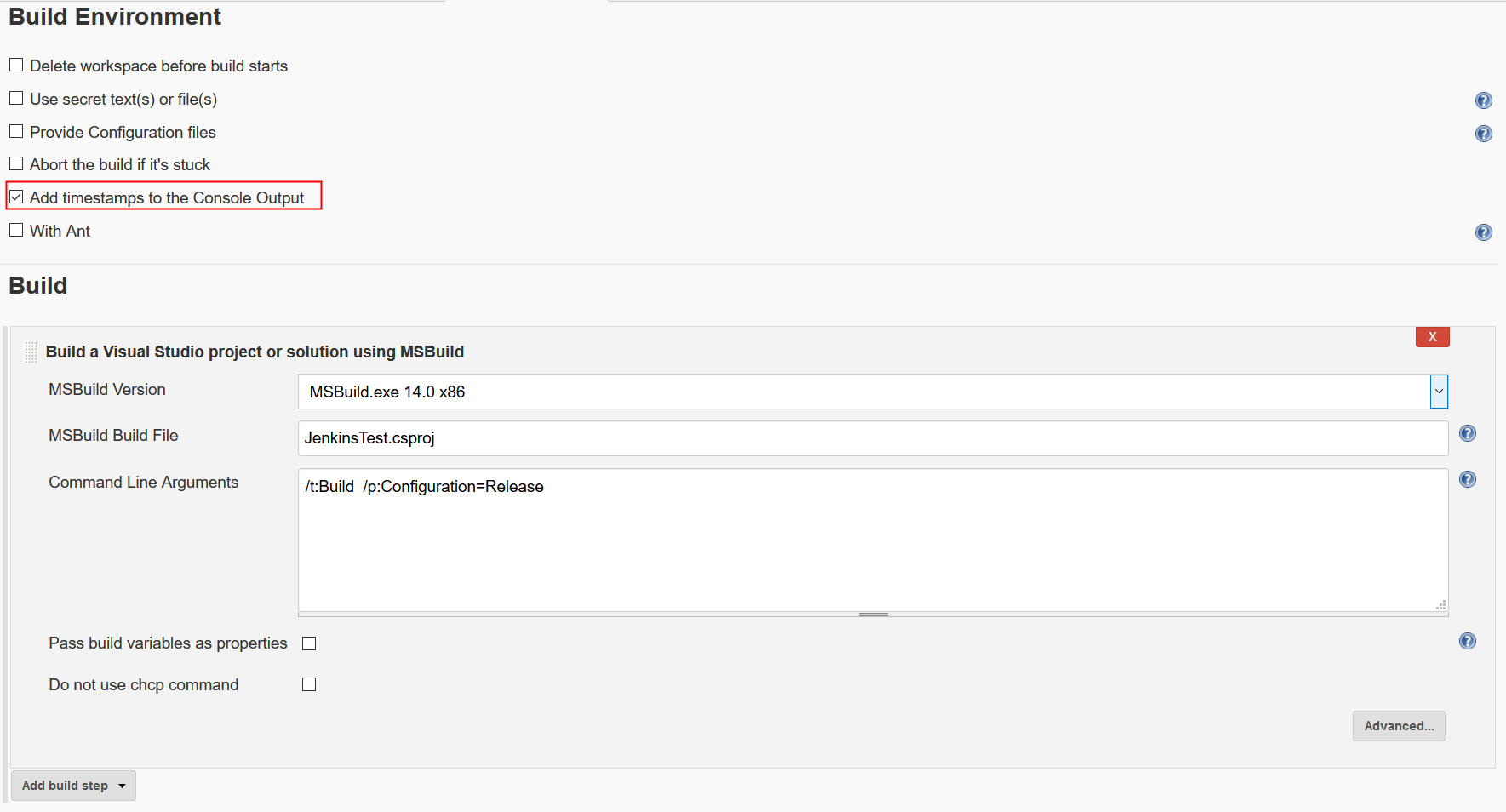Open the MSBuild Version dropdown
Screen dimensions: 1506x812
[x=873, y=392]
